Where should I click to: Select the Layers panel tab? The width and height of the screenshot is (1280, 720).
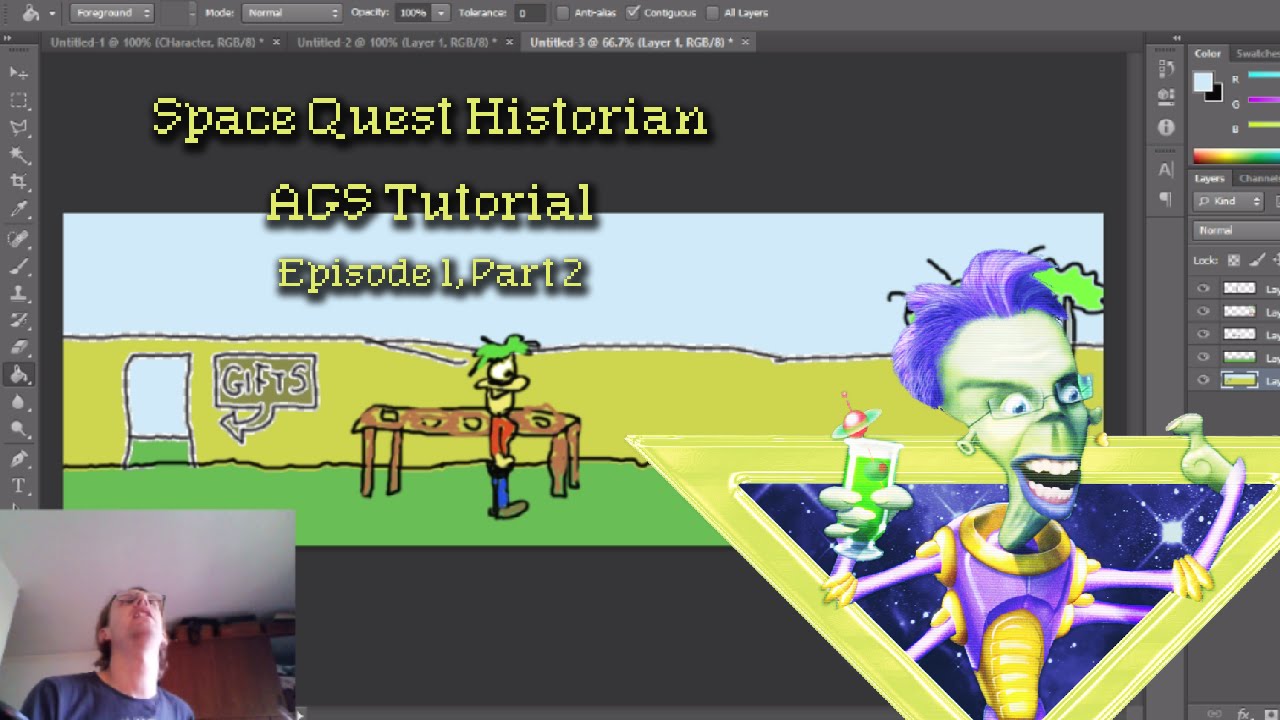pos(1209,178)
